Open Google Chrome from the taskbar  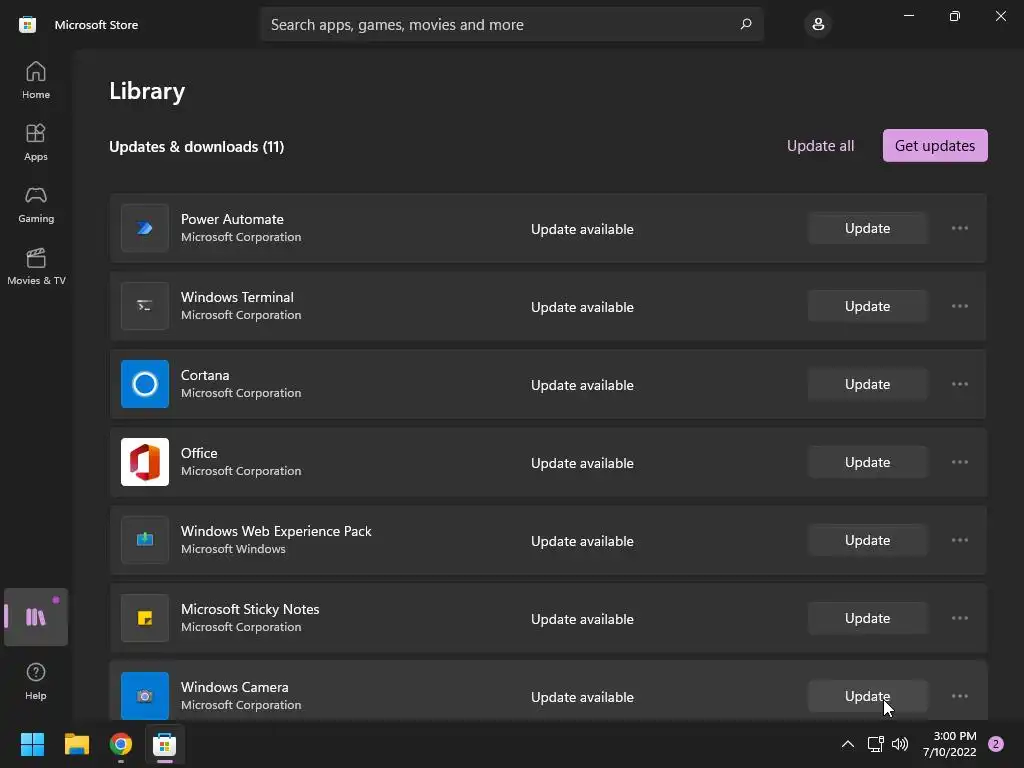(121, 744)
